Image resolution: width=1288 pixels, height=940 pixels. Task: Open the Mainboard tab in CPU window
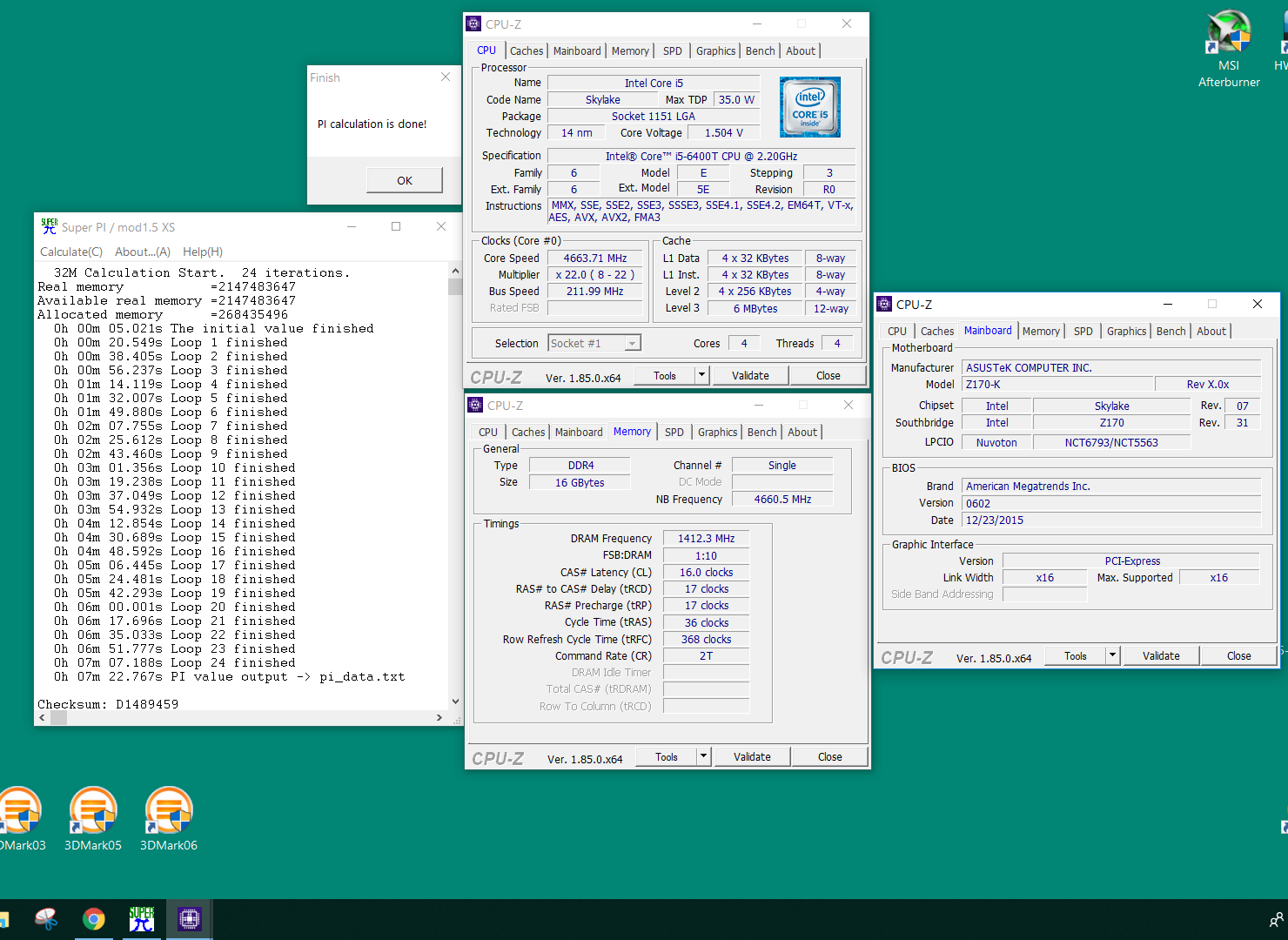click(x=577, y=51)
